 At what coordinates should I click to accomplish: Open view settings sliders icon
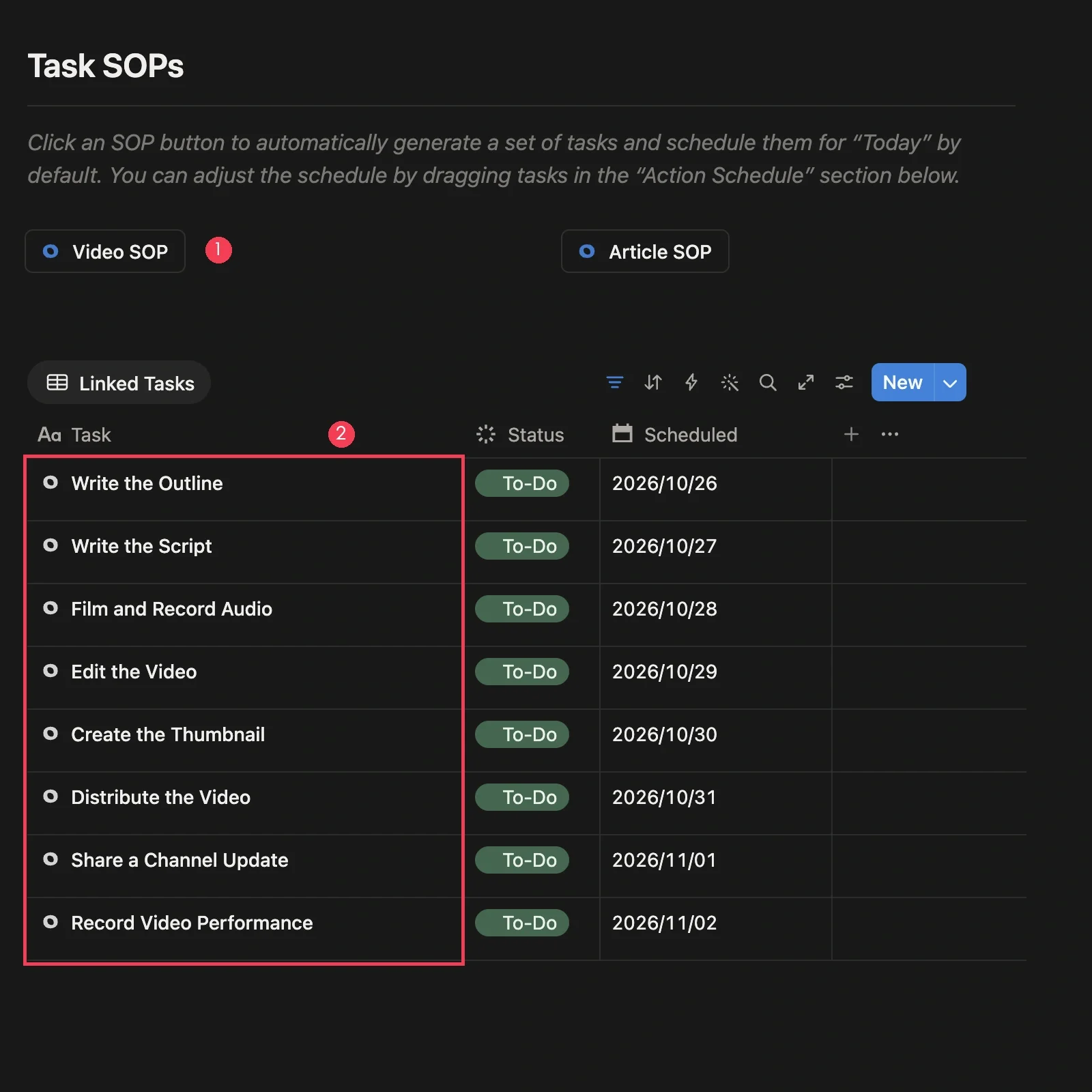pyautogui.click(x=844, y=382)
